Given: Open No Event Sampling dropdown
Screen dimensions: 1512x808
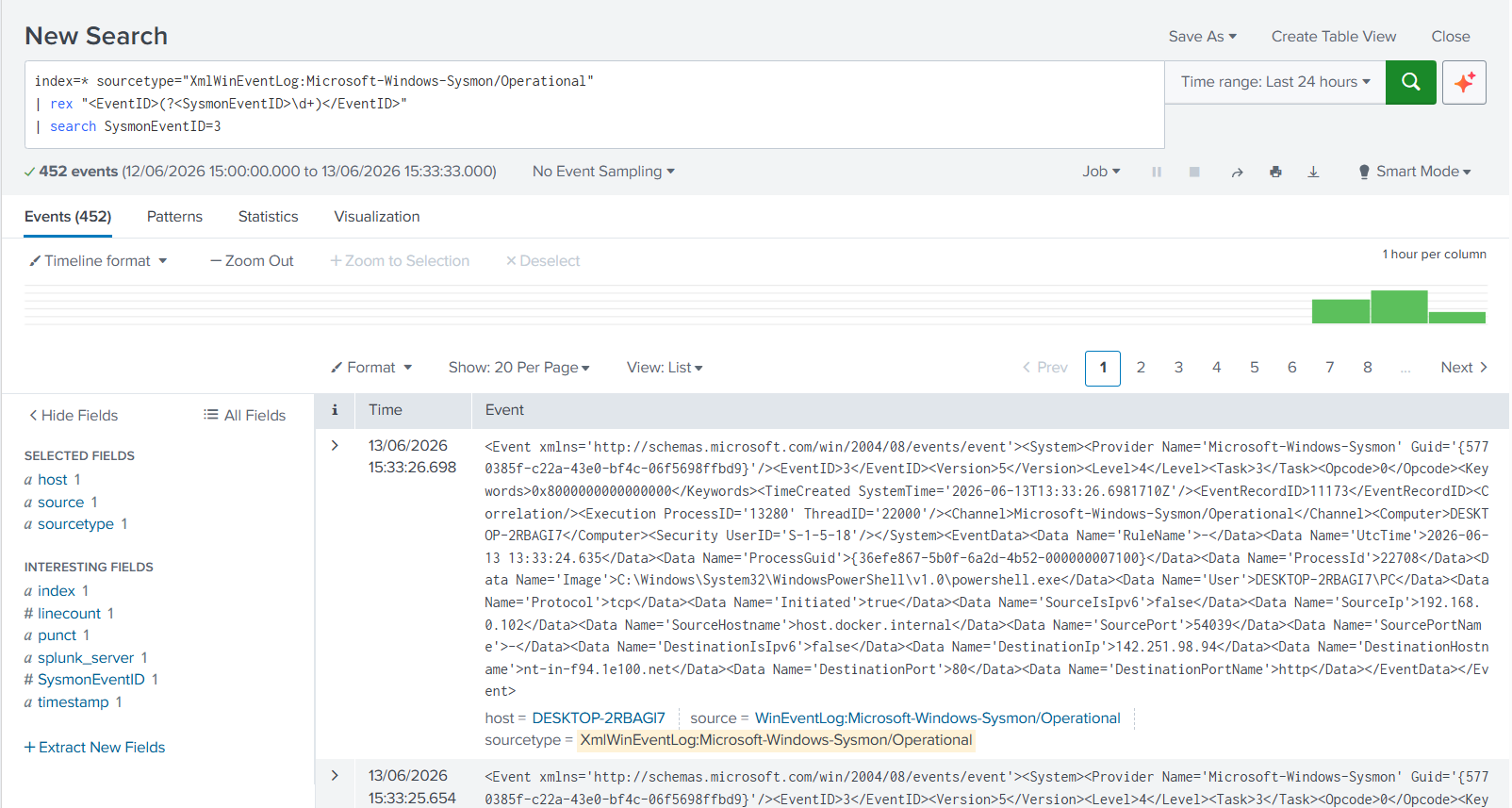Looking at the screenshot, I should pos(603,172).
